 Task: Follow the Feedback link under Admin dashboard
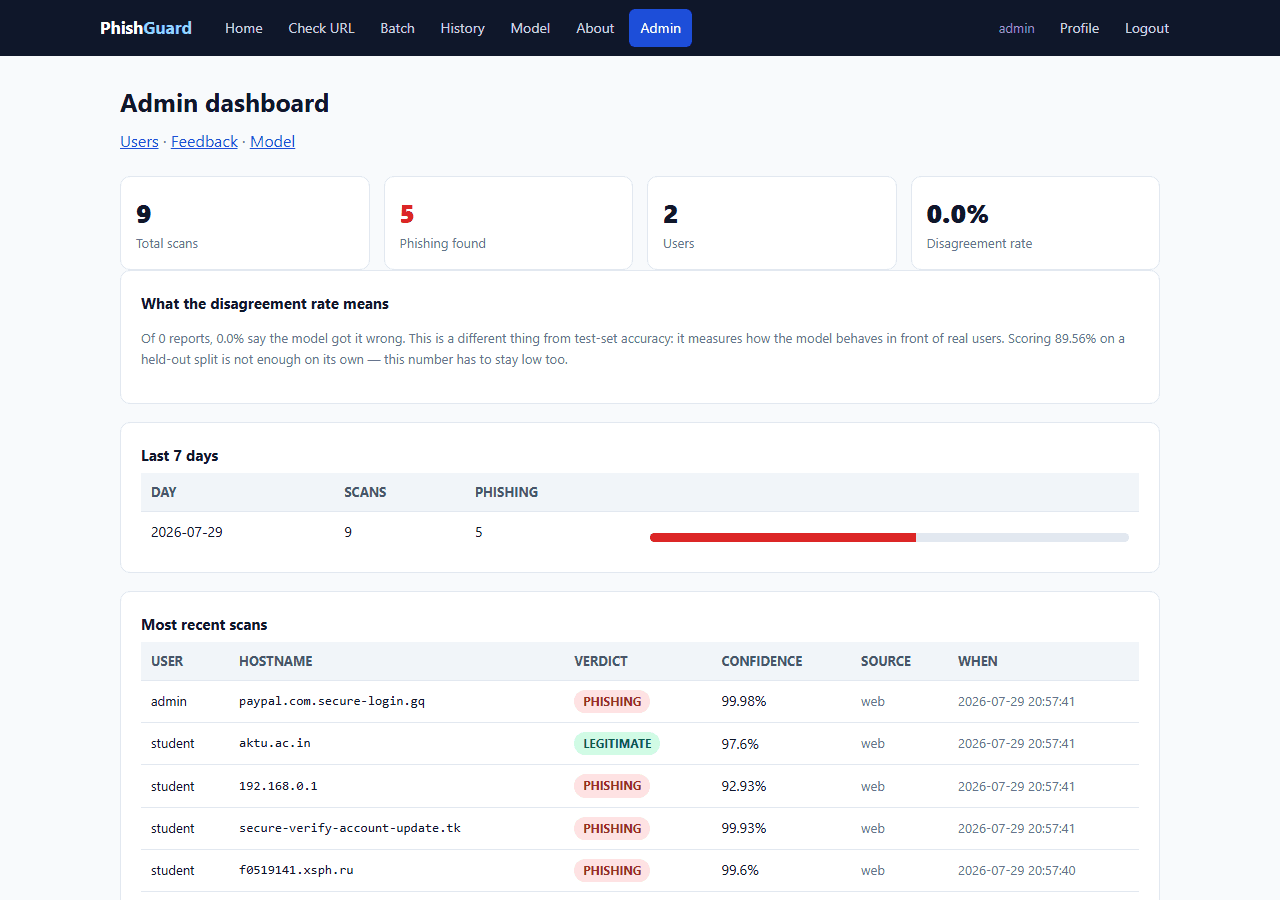(204, 141)
